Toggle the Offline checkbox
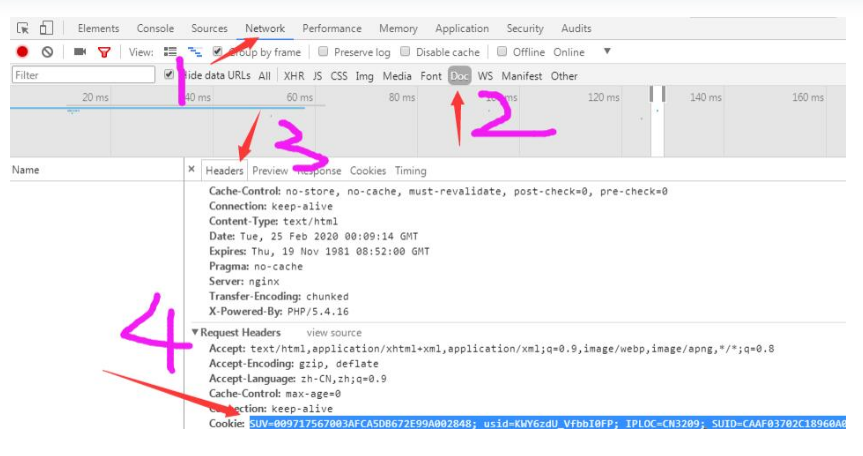The height and width of the screenshot is (456, 863). (x=502, y=52)
